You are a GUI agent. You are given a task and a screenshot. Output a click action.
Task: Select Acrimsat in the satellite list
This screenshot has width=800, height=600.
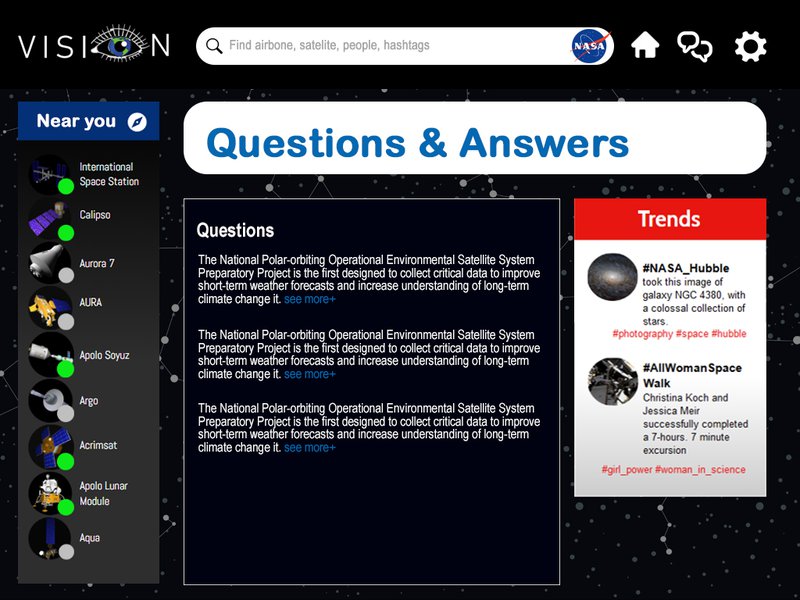[x=98, y=445]
